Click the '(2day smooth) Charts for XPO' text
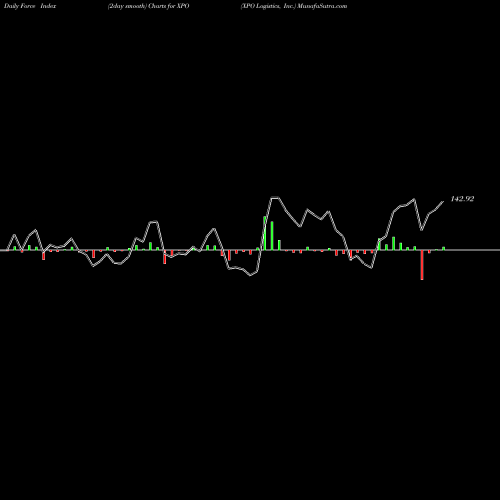Viewport: 500px width, 500px height. click(x=148, y=6)
